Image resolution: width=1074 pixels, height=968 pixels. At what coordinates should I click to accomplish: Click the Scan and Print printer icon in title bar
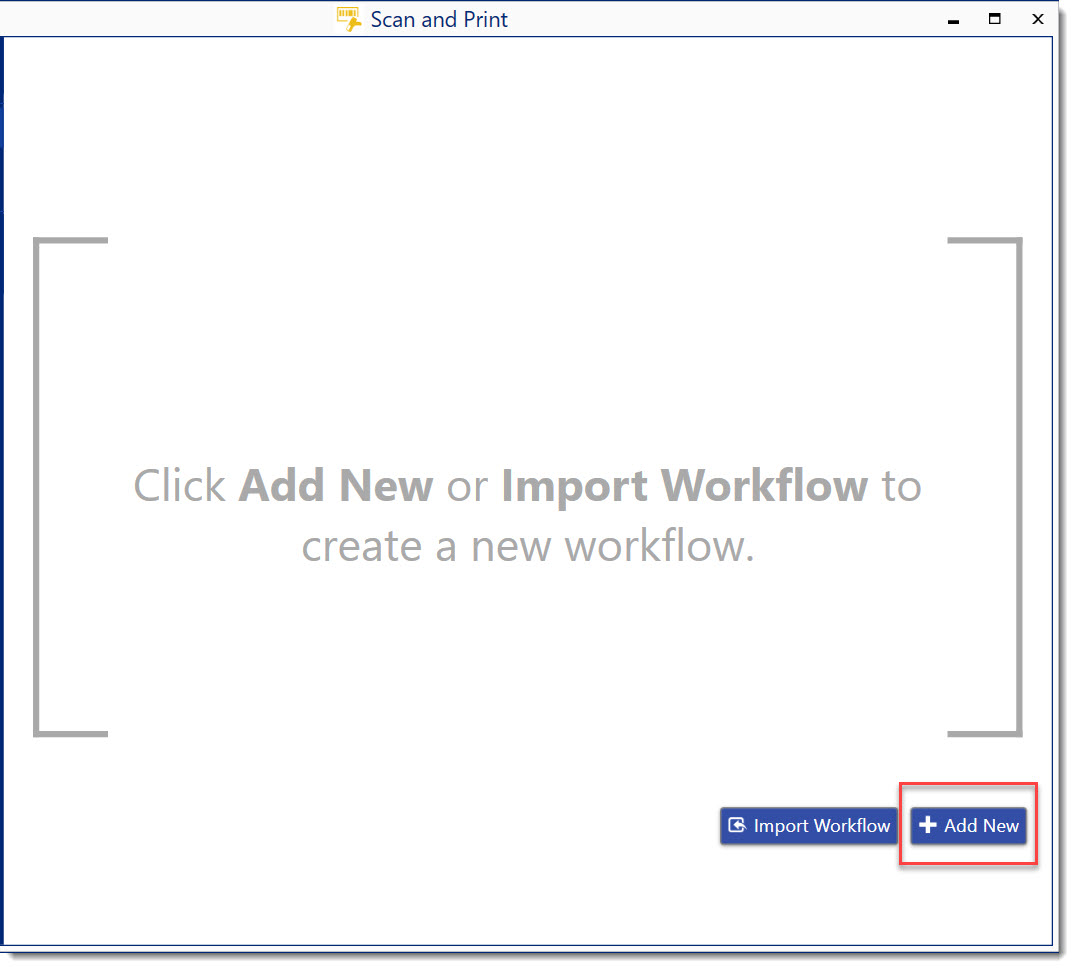pos(349,18)
